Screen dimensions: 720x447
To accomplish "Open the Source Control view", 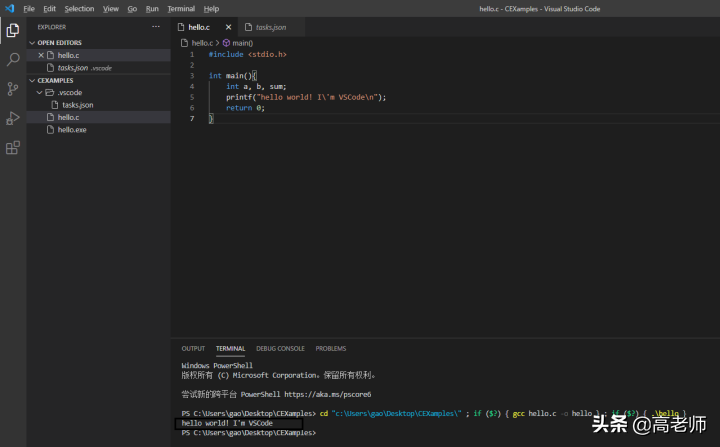I will (13, 89).
